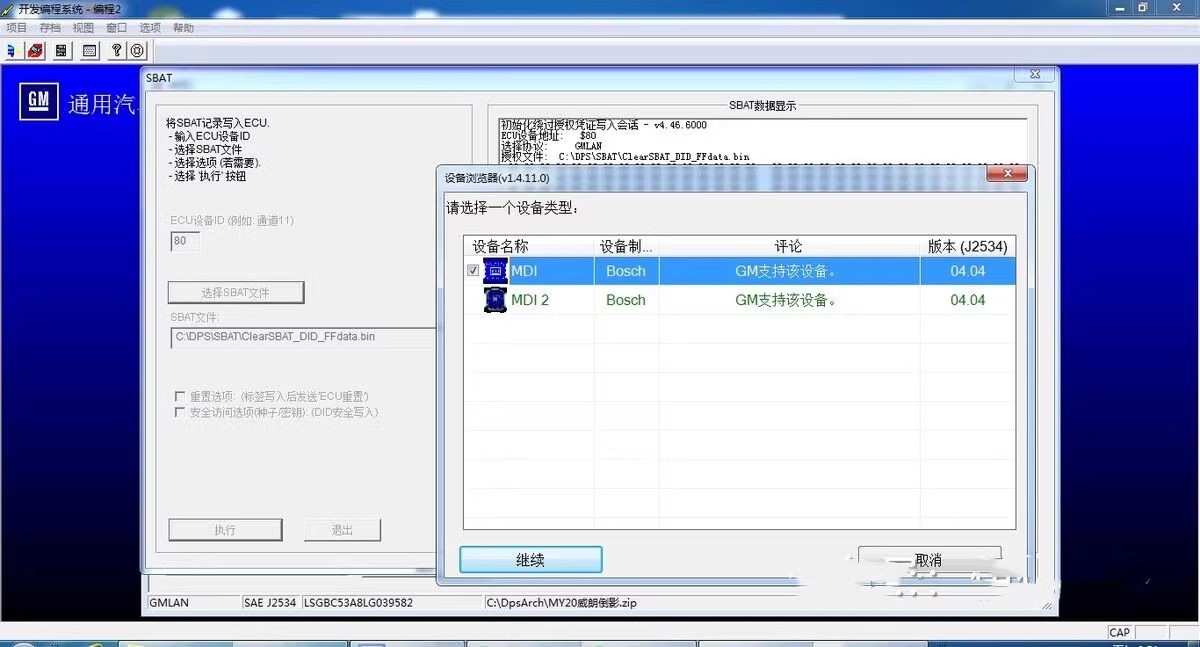Open help via the question mark icon
Image resolution: width=1200 pixels, height=647 pixels.
pos(117,50)
